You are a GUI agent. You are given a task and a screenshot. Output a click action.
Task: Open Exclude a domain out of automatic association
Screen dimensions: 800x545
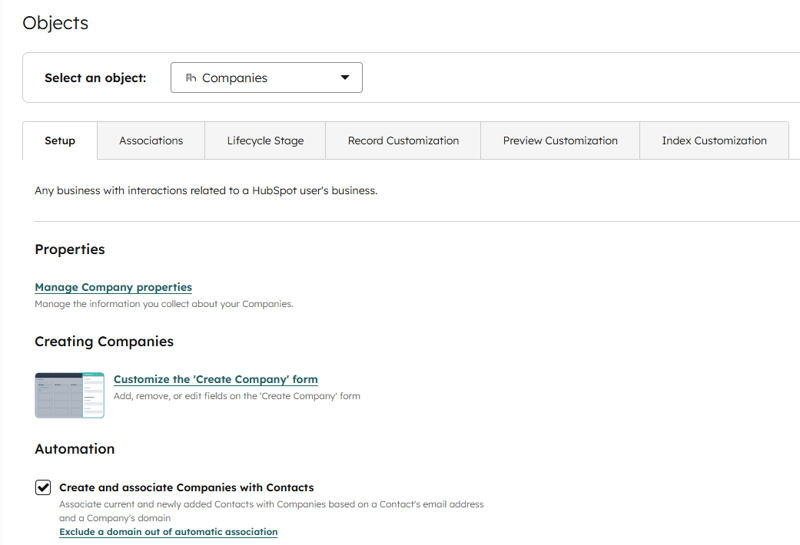(168, 532)
